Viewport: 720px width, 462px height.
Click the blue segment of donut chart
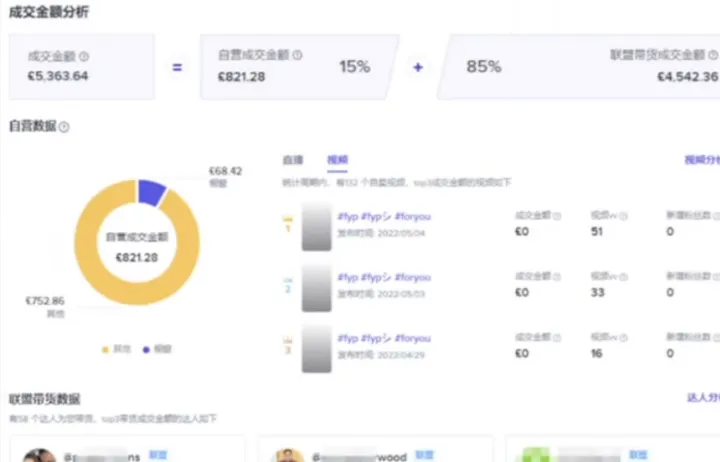pyautogui.click(x=151, y=191)
